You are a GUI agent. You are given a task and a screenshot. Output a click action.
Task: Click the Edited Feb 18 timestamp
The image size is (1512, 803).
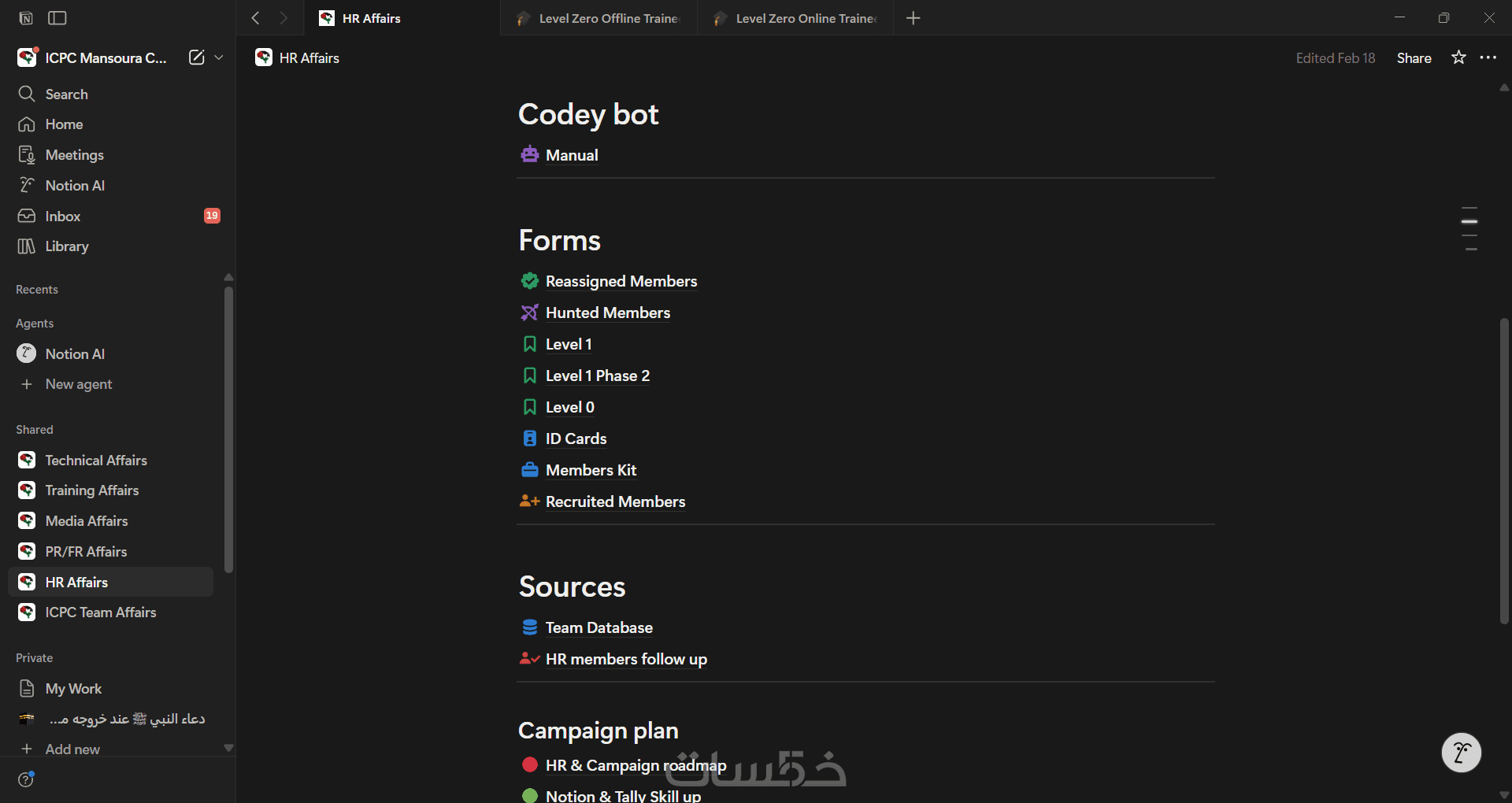coord(1336,58)
